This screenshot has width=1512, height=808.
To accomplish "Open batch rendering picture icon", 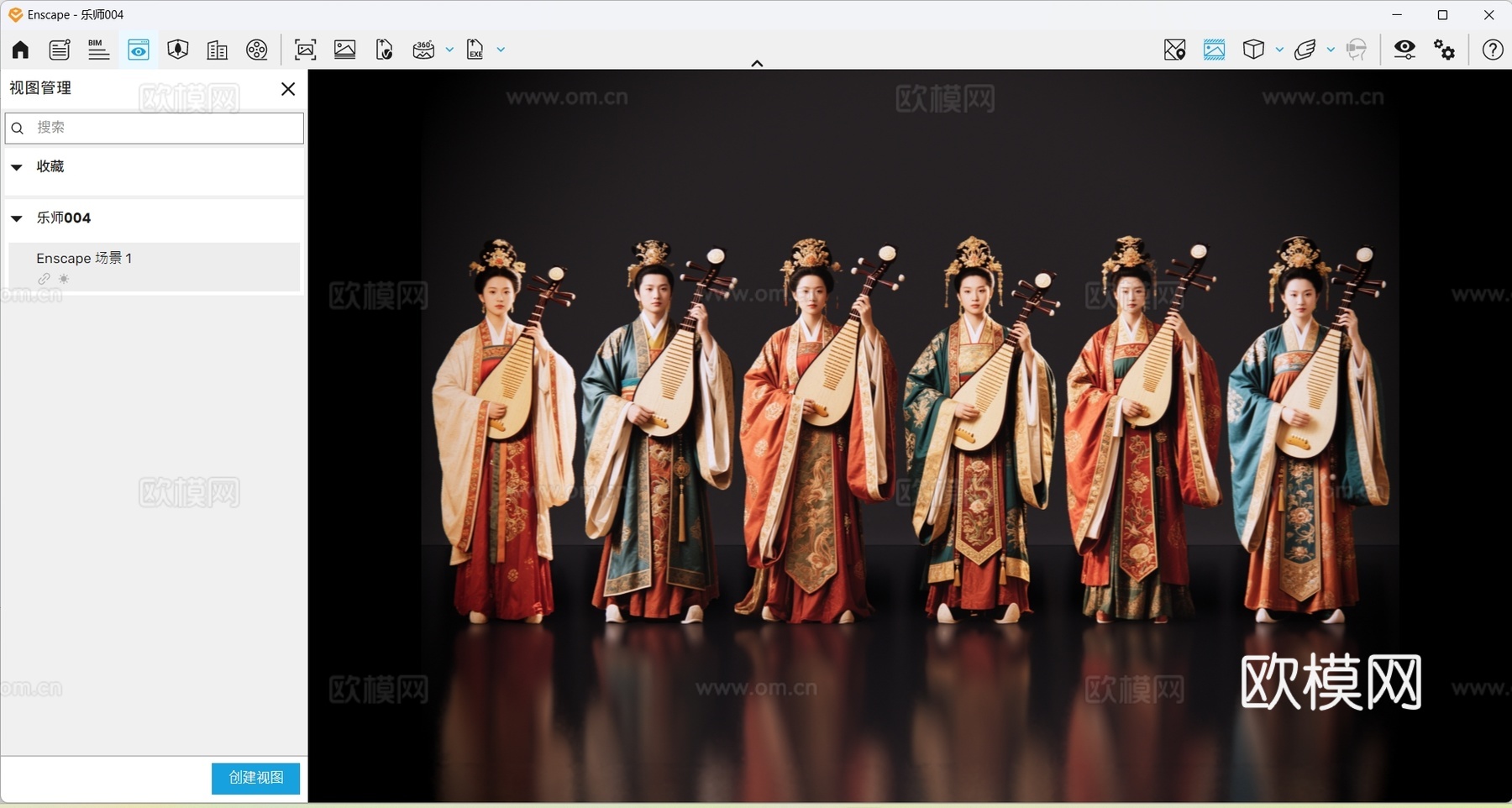I will (345, 50).
